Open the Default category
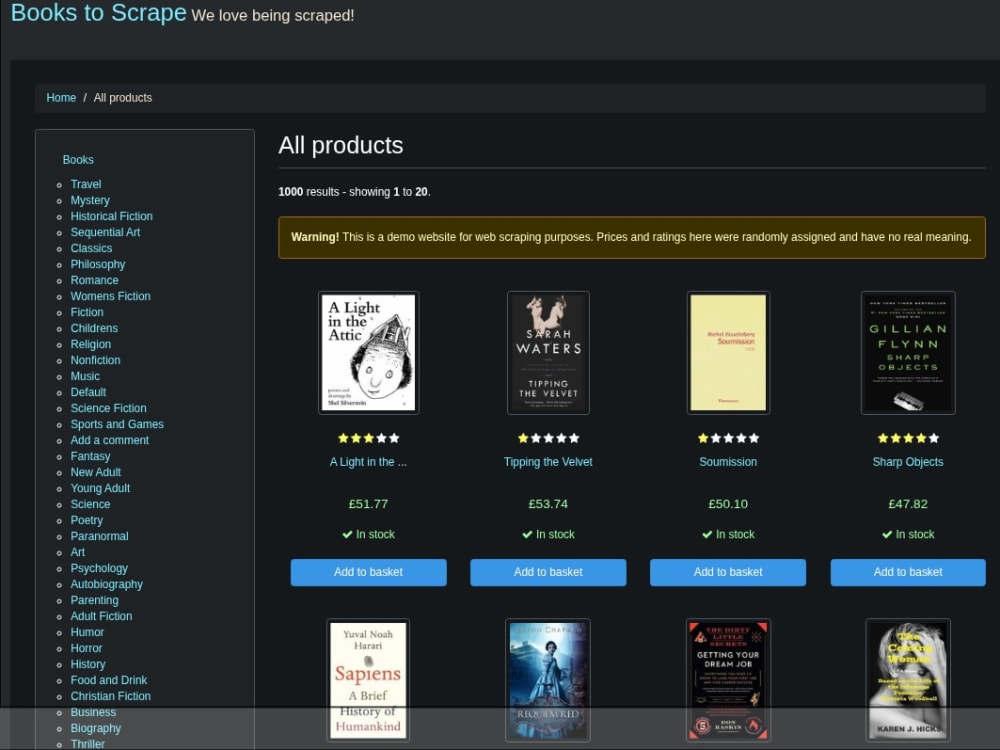The height and width of the screenshot is (750, 1000). [88, 392]
